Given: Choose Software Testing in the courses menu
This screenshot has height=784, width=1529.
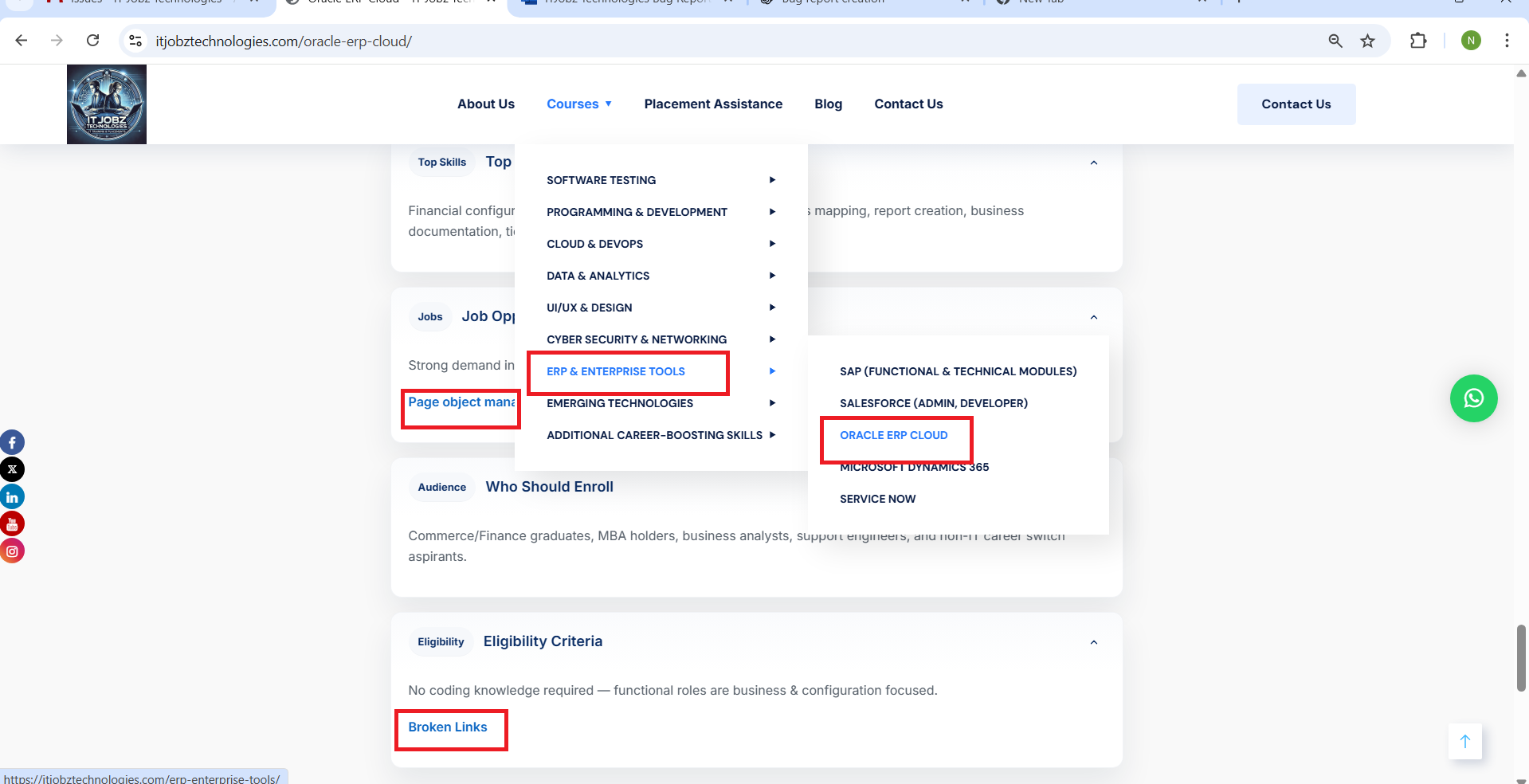Looking at the screenshot, I should pyautogui.click(x=601, y=180).
